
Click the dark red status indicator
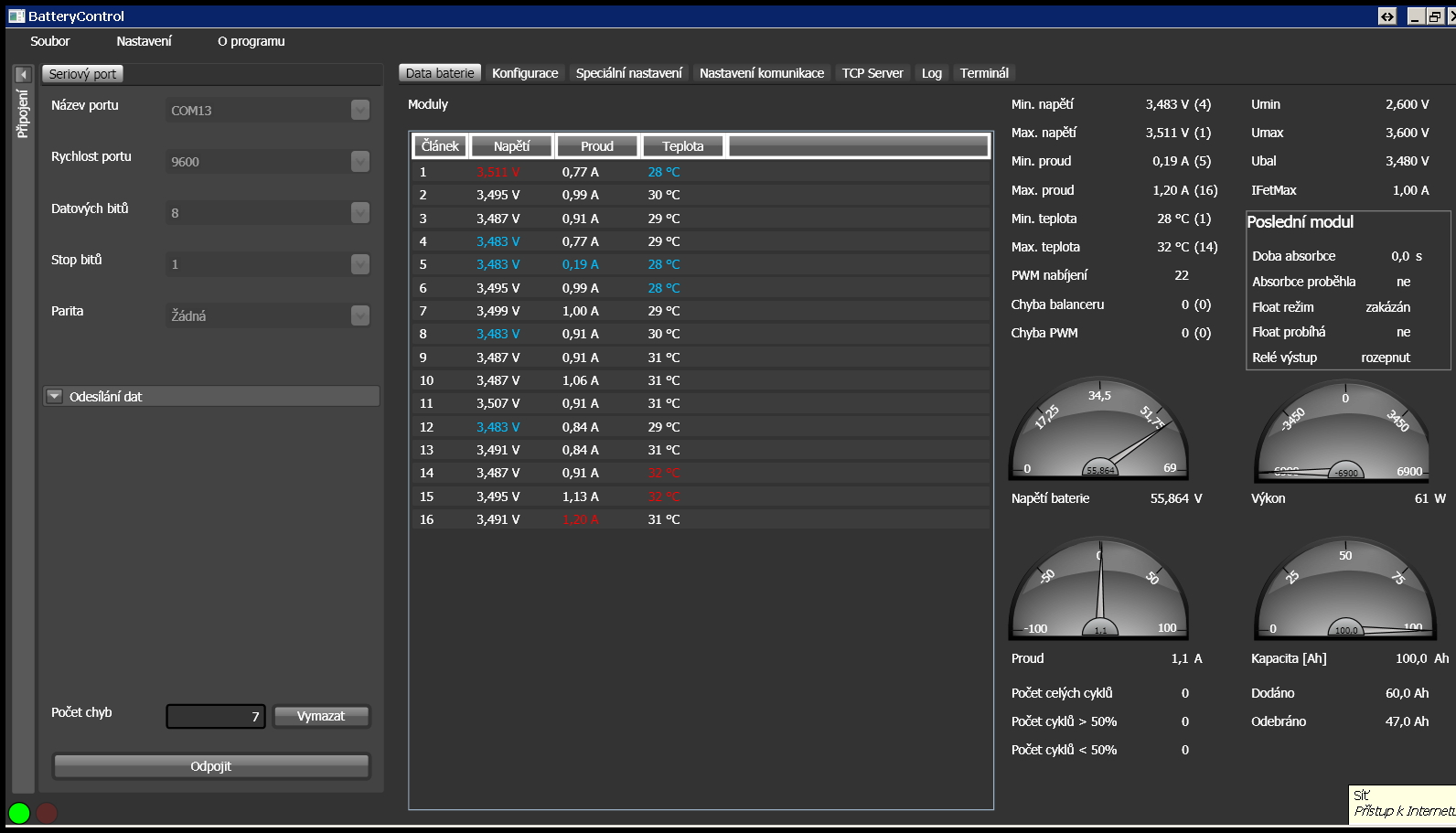pyautogui.click(x=47, y=812)
